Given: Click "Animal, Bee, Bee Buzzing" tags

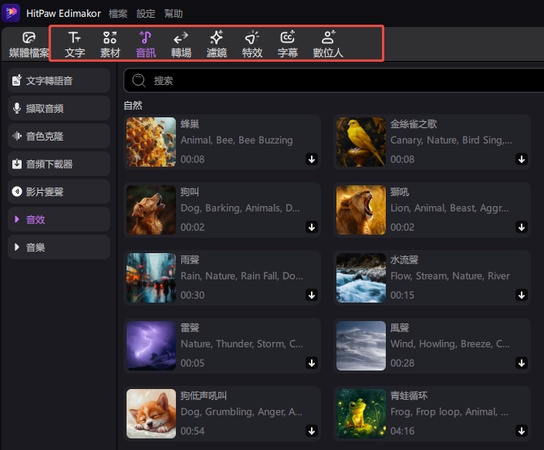Looking at the screenshot, I should (237, 140).
